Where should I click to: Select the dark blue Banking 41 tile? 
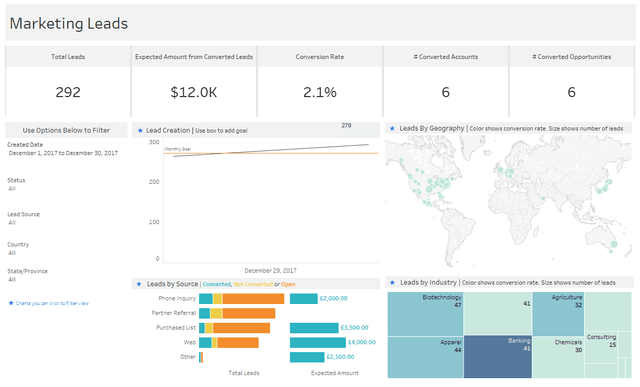[x=498, y=356]
